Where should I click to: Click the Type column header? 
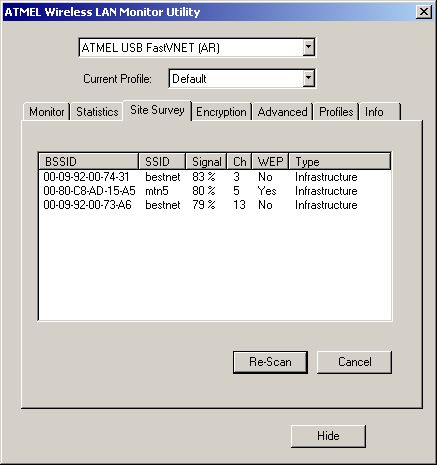(340, 162)
